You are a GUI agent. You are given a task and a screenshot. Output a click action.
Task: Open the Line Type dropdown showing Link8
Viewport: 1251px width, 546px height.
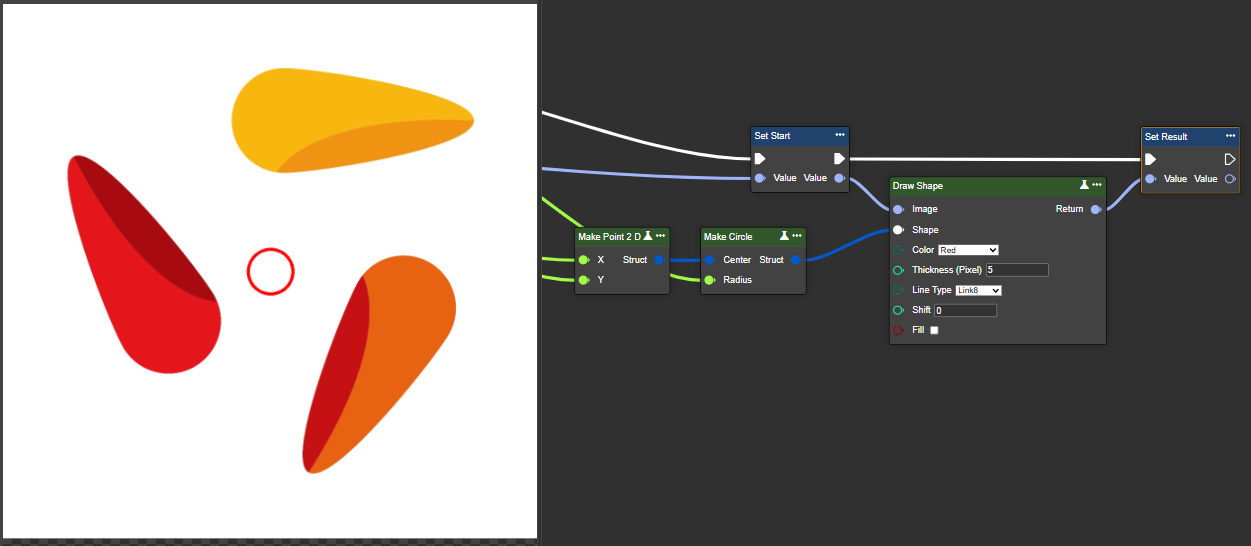tap(978, 290)
